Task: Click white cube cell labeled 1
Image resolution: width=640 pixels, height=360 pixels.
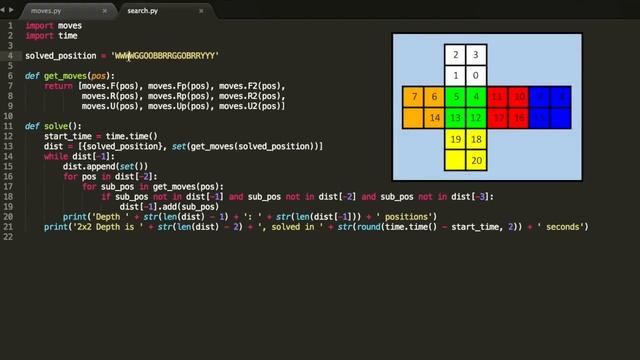Action: (x=455, y=76)
